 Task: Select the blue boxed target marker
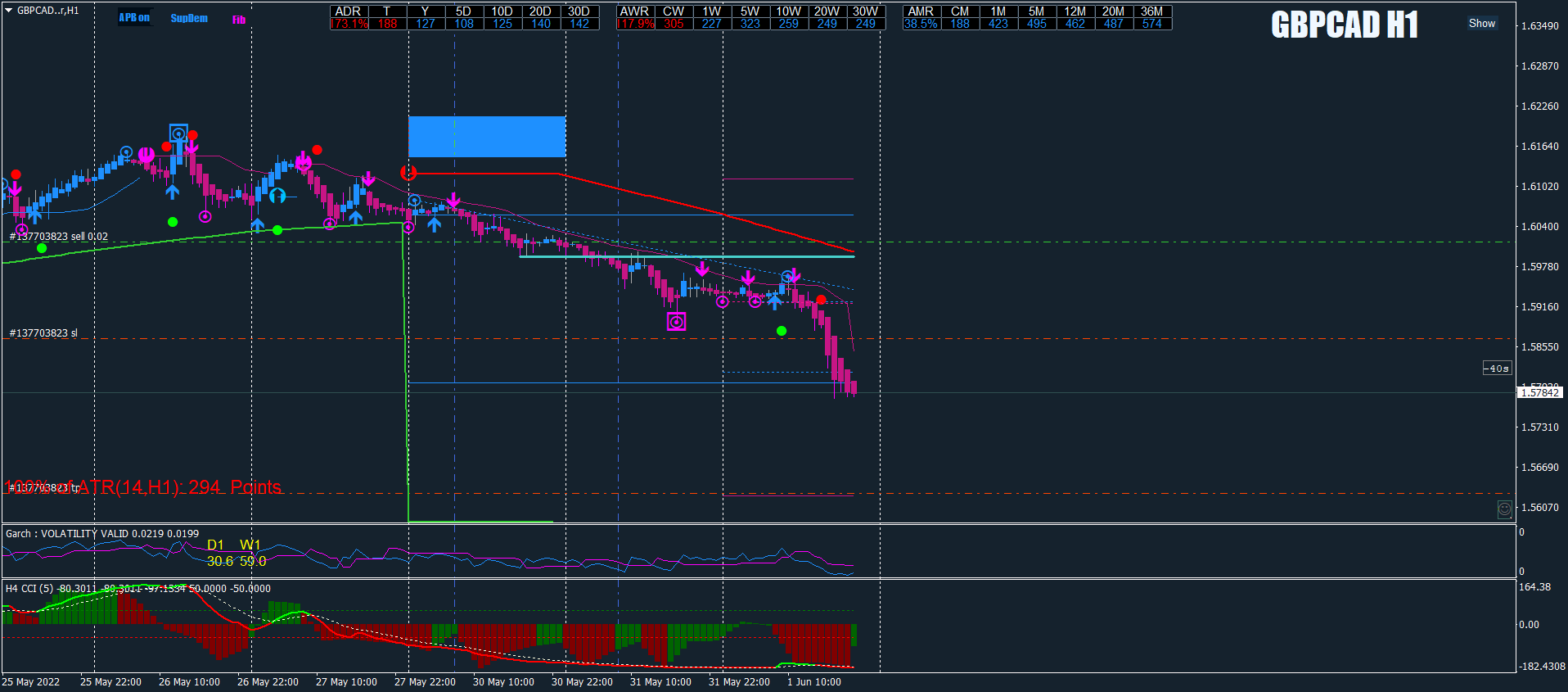click(178, 133)
